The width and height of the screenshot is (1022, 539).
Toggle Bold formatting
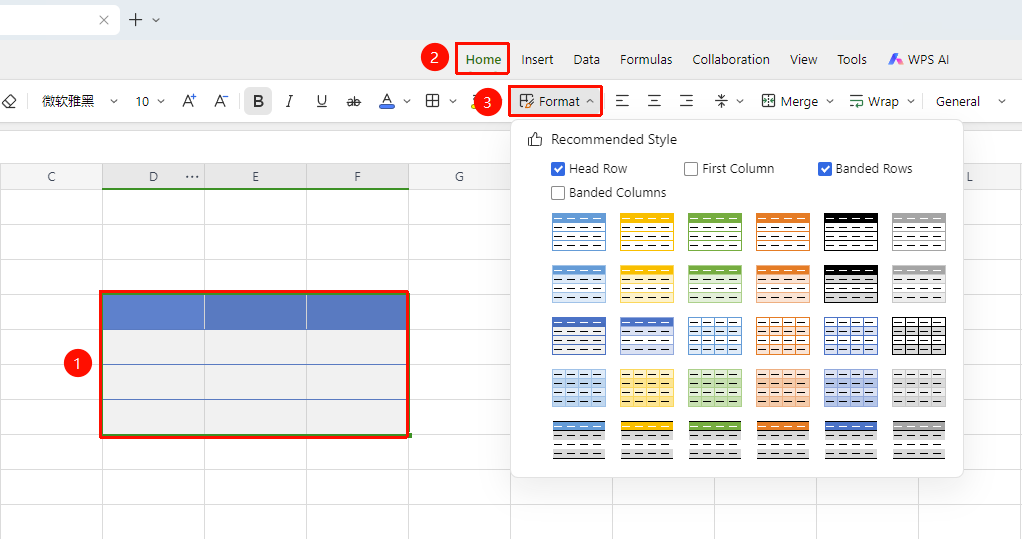coord(258,101)
